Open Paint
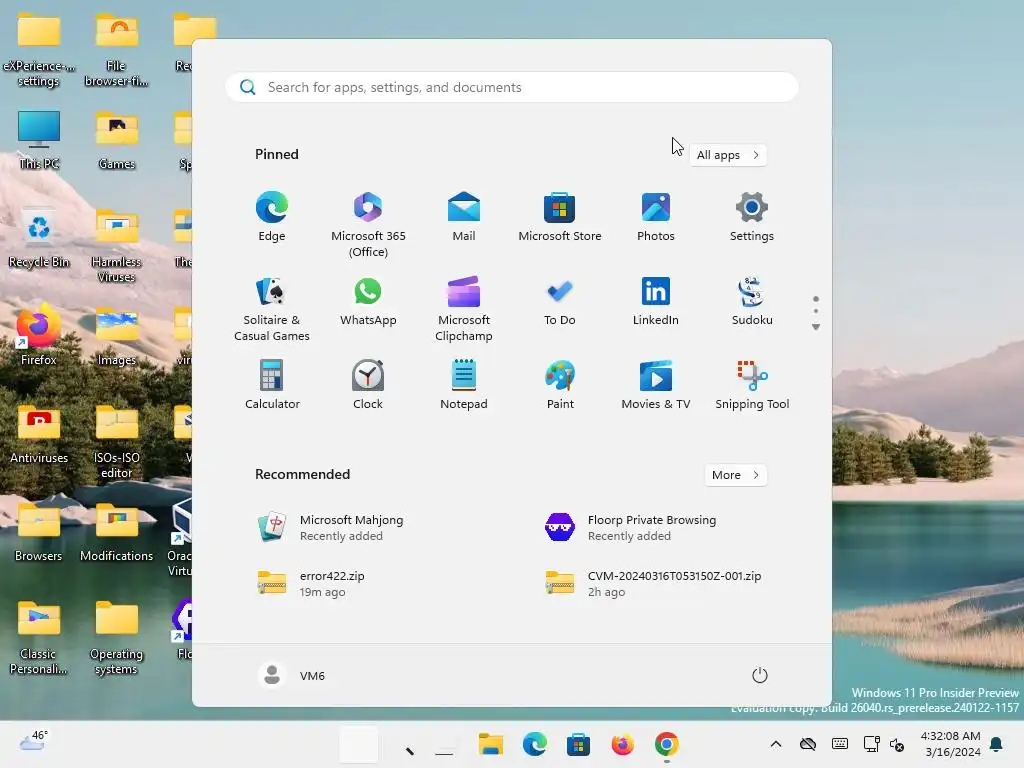 [x=560, y=385]
